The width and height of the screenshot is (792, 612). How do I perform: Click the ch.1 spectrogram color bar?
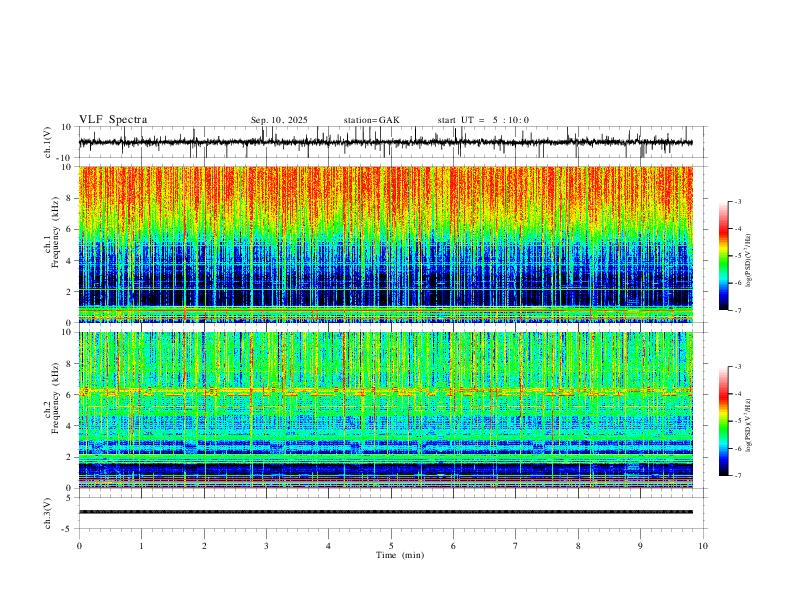(x=723, y=256)
